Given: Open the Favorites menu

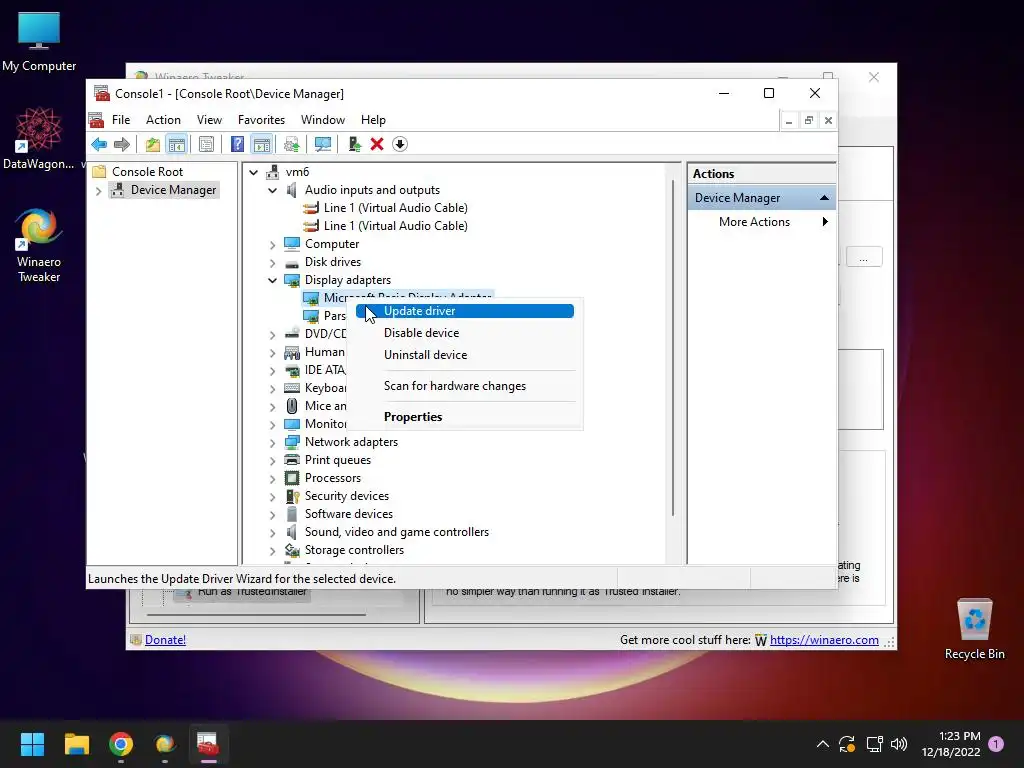Looking at the screenshot, I should pyautogui.click(x=261, y=120).
